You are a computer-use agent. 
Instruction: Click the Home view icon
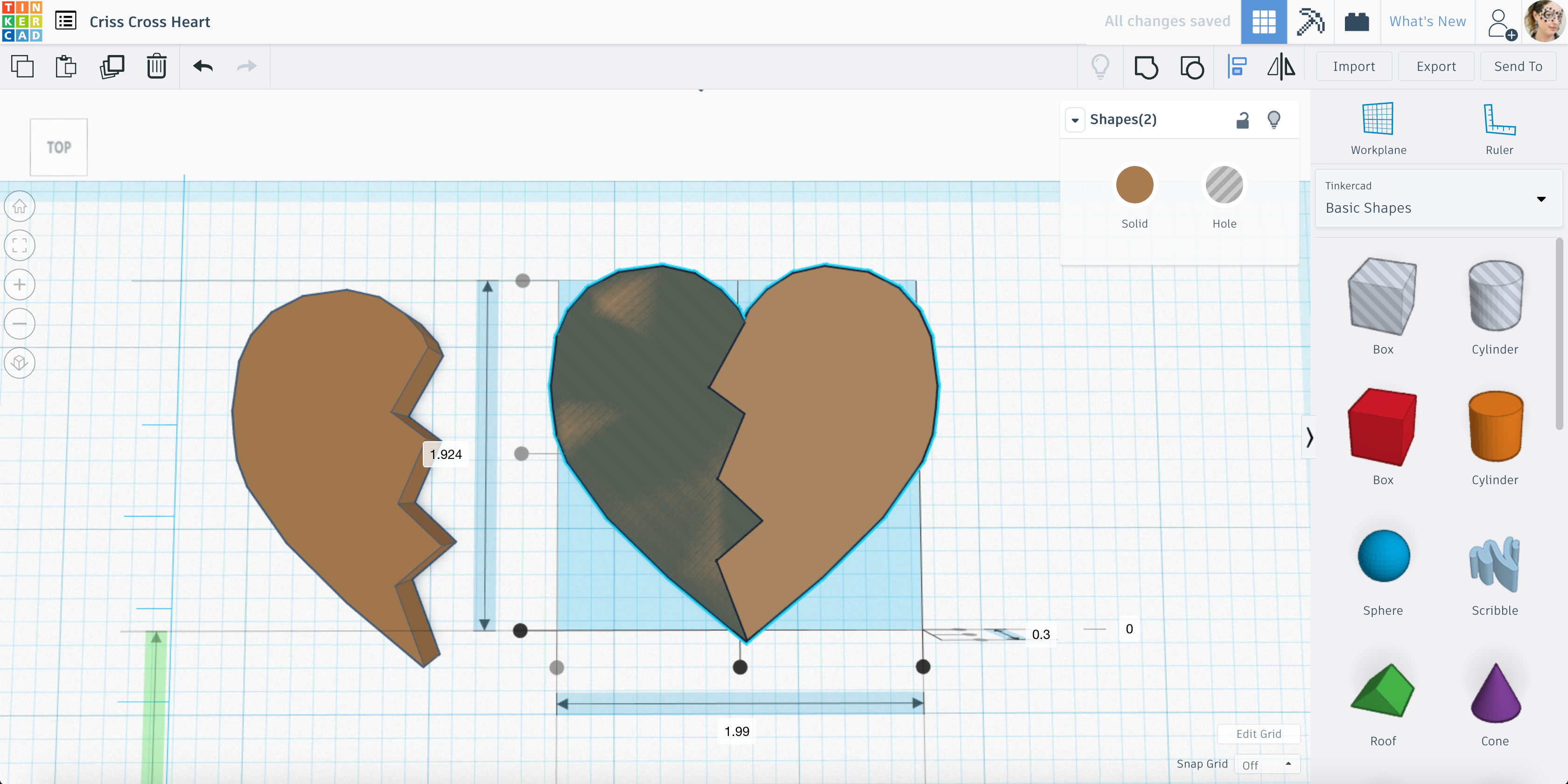(x=20, y=207)
